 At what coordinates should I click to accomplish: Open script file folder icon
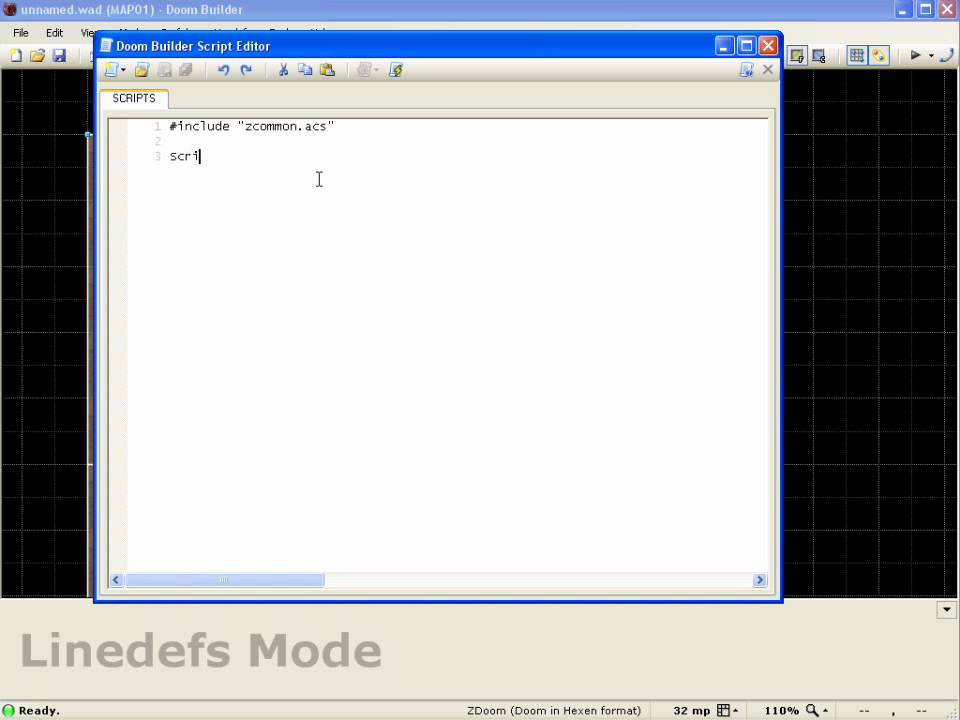pos(142,70)
